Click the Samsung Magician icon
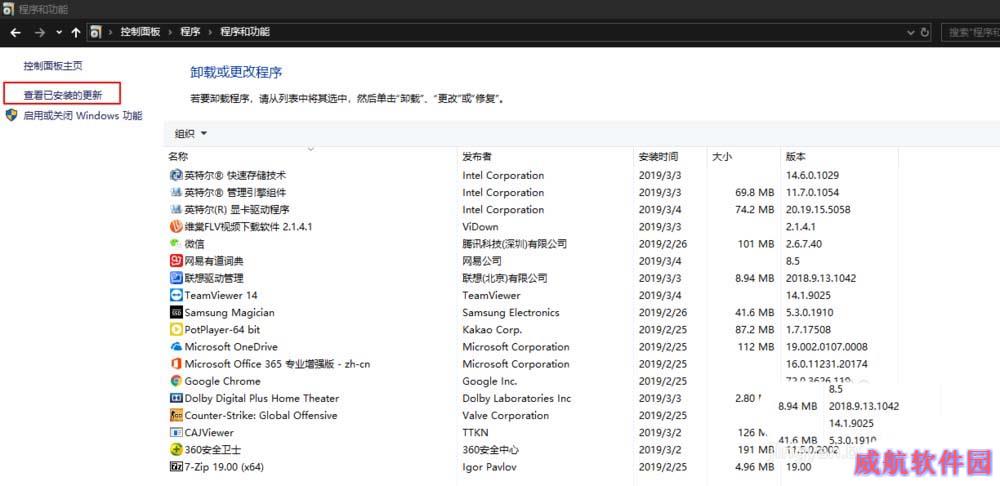Image resolution: width=1000 pixels, height=486 pixels. 176,313
